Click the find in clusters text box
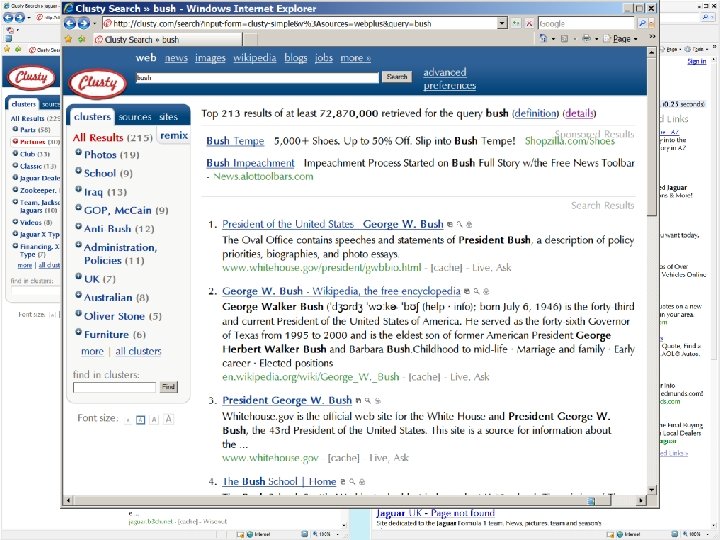 click(114, 388)
